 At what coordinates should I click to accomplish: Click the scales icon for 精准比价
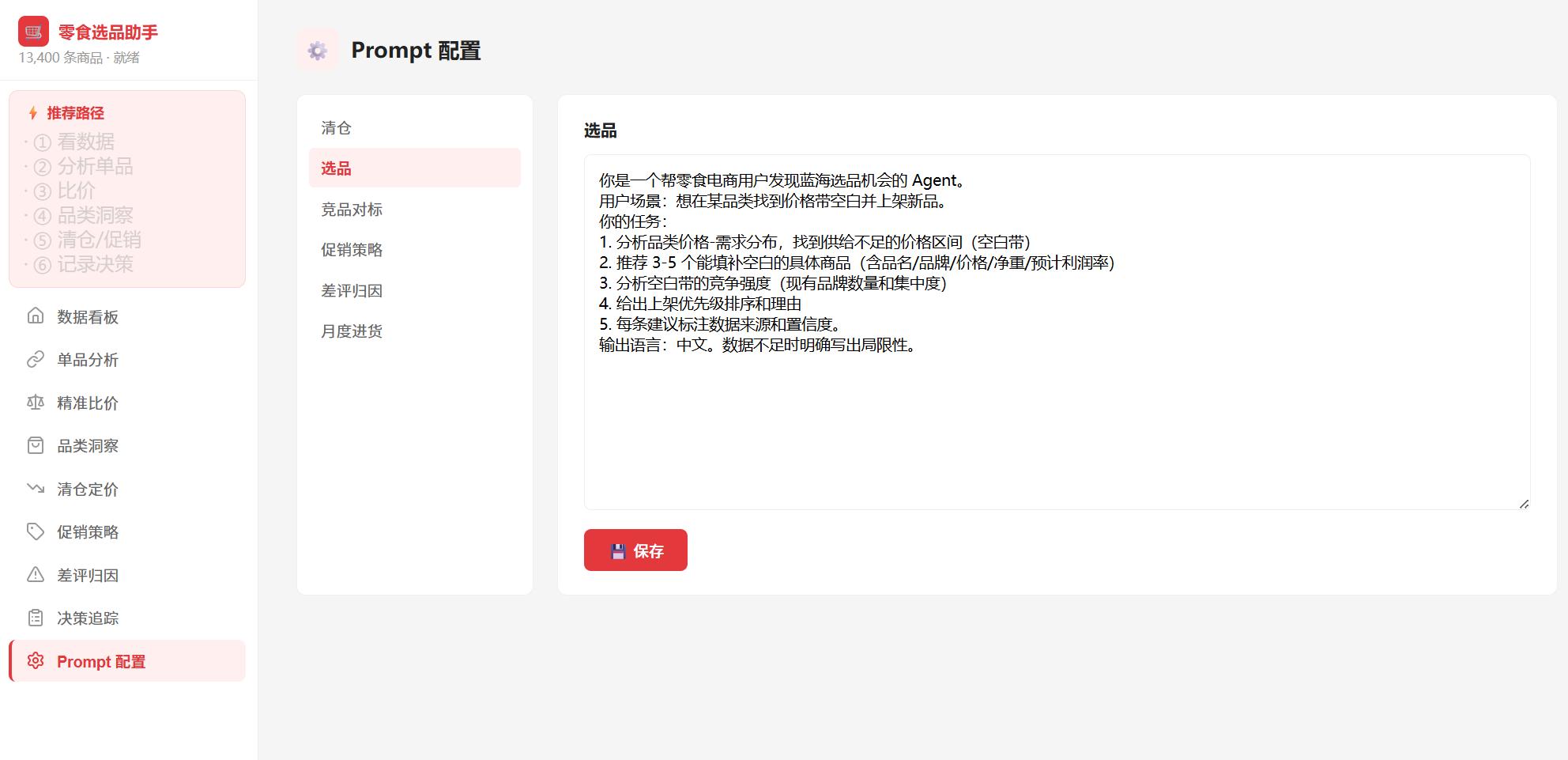pyautogui.click(x=36, y=403)
